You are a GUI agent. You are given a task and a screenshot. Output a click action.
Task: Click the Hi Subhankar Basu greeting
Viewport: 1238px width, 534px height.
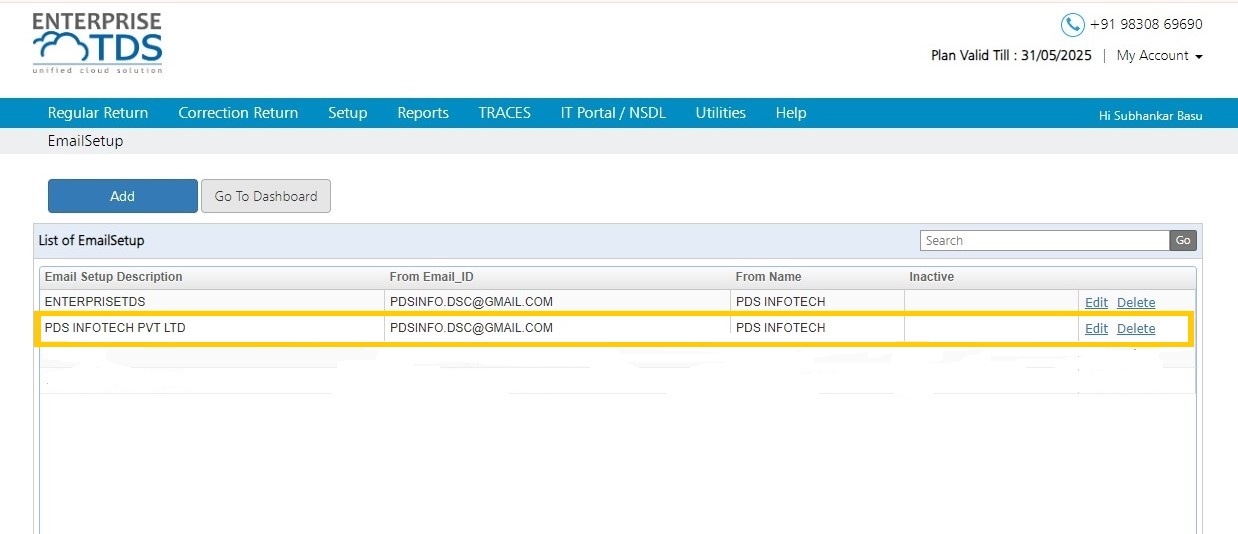tap(1150, 116)
